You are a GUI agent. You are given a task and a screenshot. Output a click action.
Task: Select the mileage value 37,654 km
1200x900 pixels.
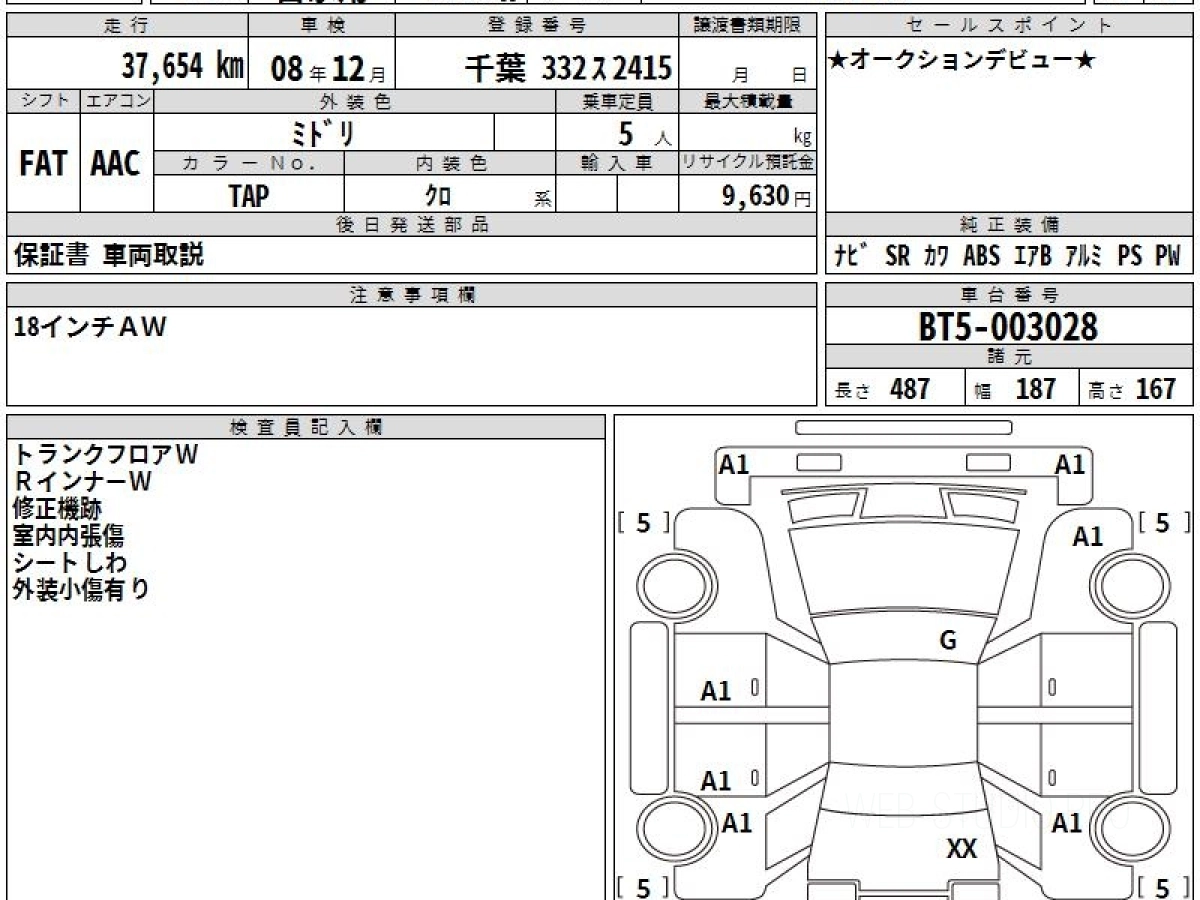tap(183, 68)
